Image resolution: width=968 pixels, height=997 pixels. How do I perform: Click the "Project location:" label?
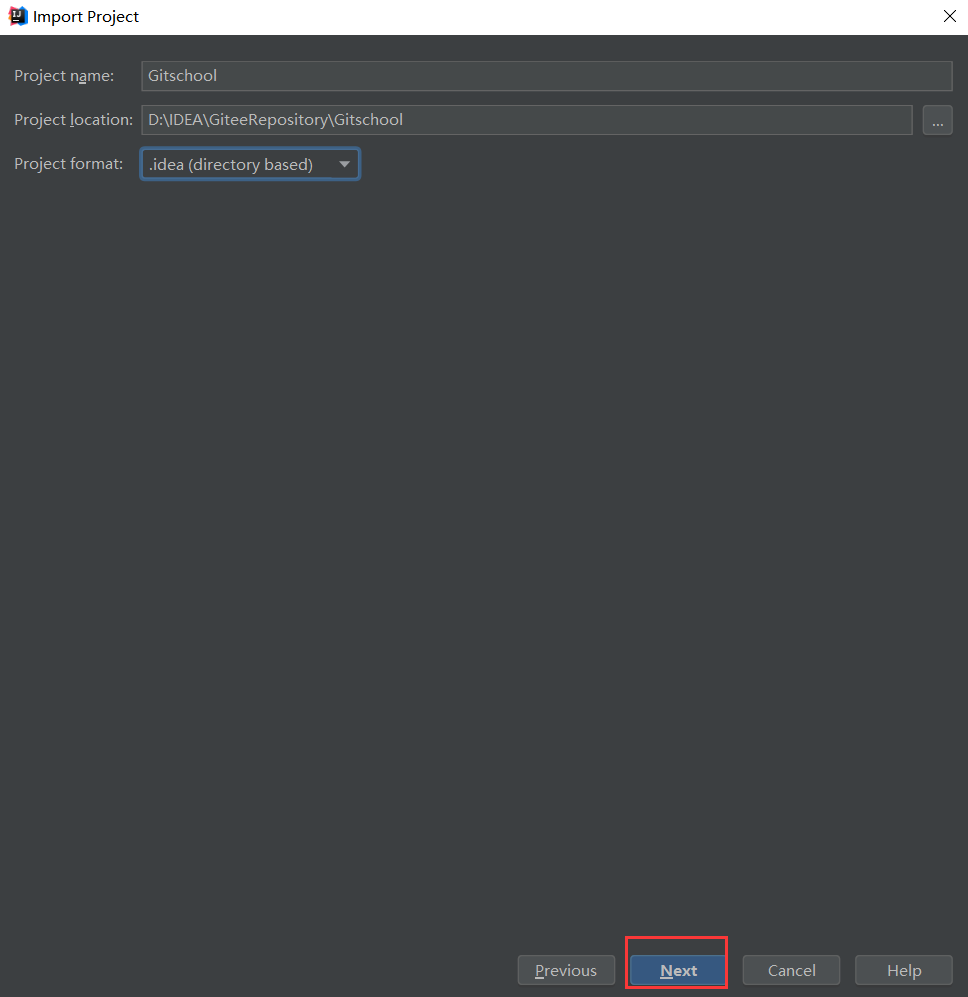tap(74, 120)
